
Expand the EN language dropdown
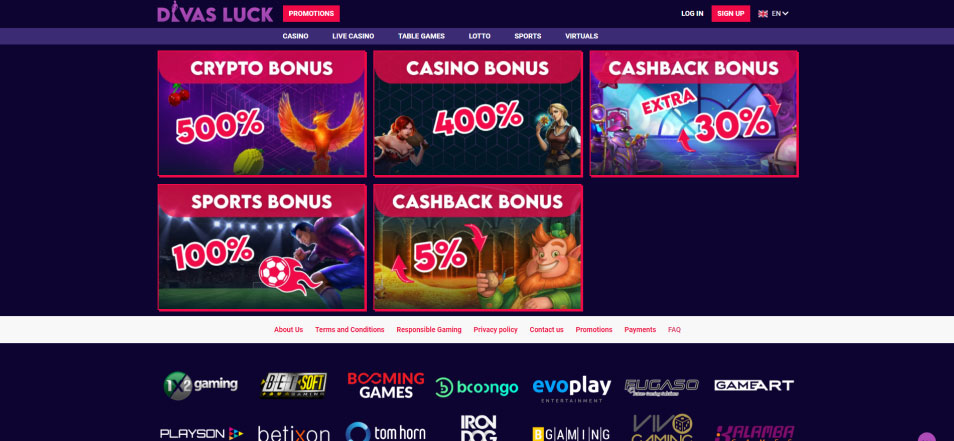click(780, 13)
